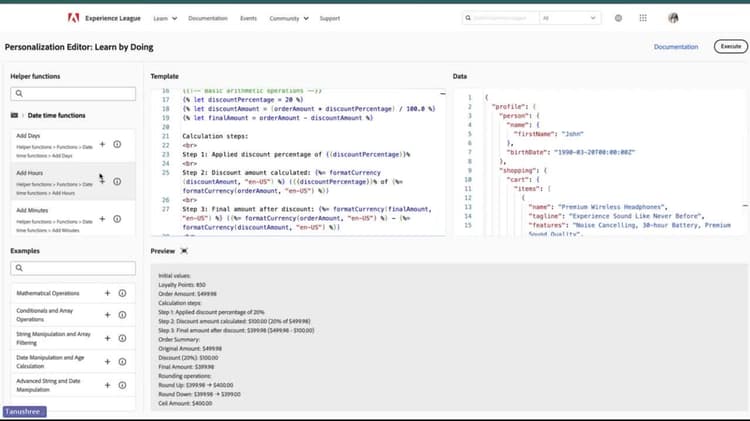Image resolution: width=750 pixels, height=421 pixels.
Task: Select the Add Minutes list item
Action: [x=73, y=219]
